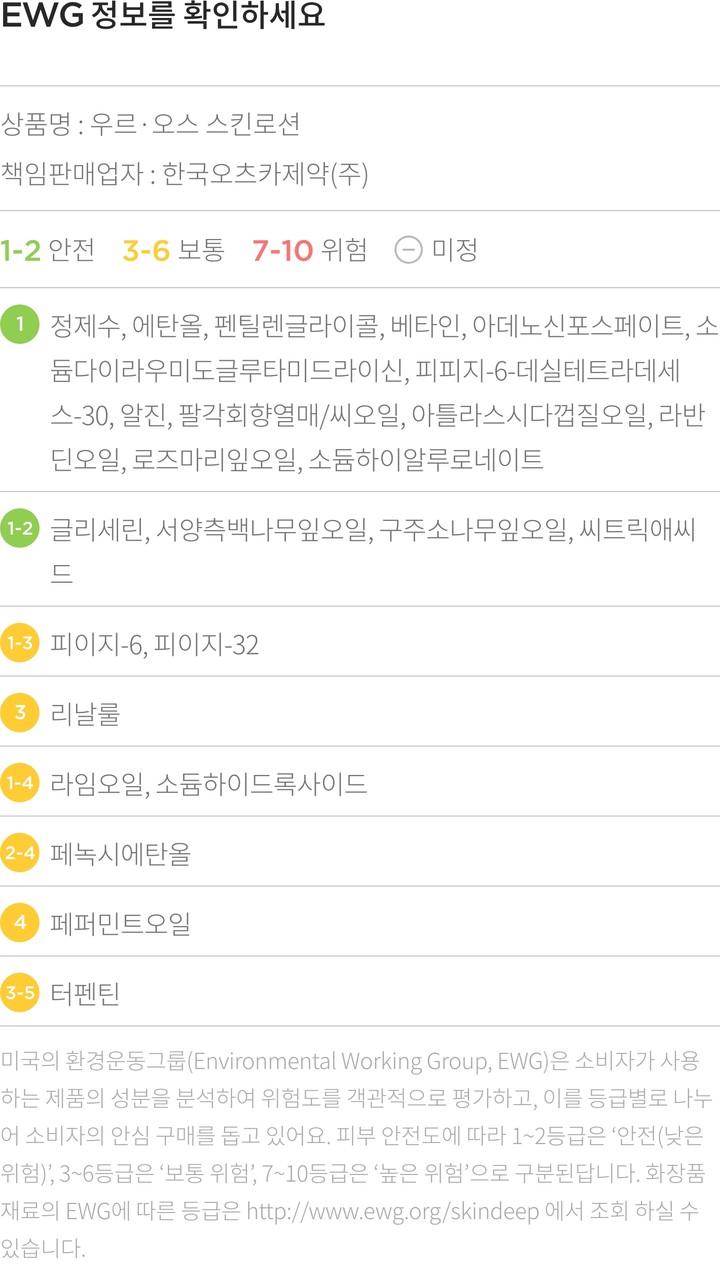
Task: Click the green 1-2 안전 legend entry
Action: (x=47, y=249)
